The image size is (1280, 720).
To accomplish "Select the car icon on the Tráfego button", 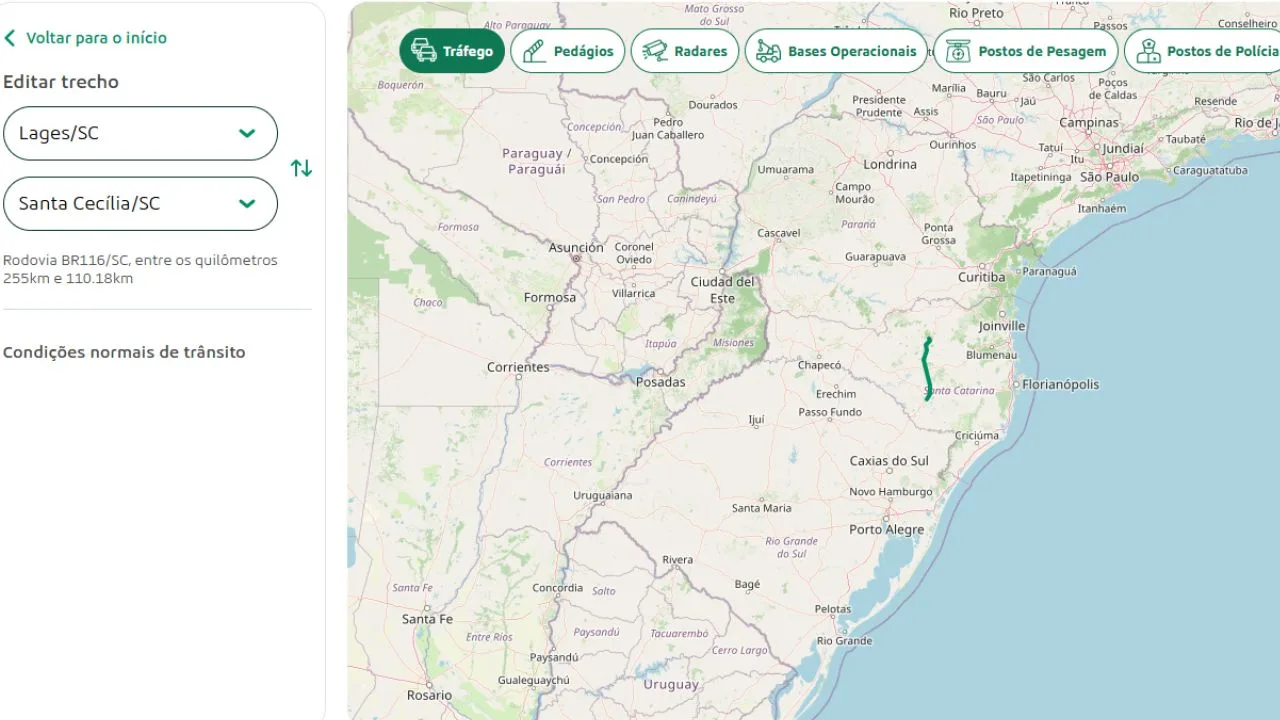I will point(424,50).
